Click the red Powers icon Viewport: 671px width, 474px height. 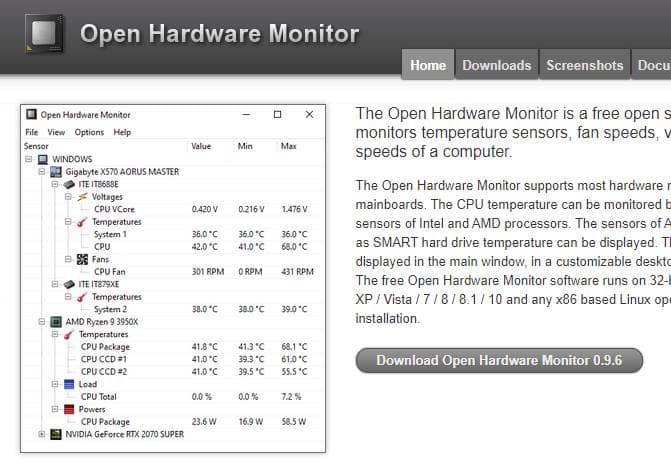[x=69, y=409]
